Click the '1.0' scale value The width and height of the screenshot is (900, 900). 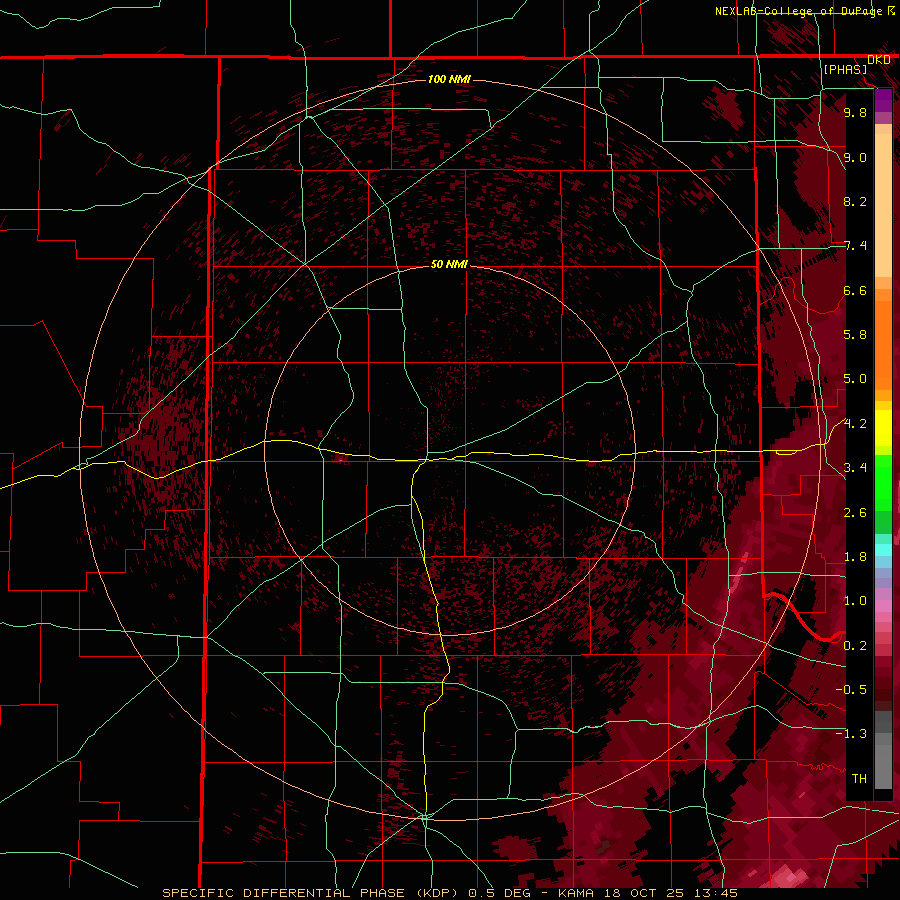point(855,601)
